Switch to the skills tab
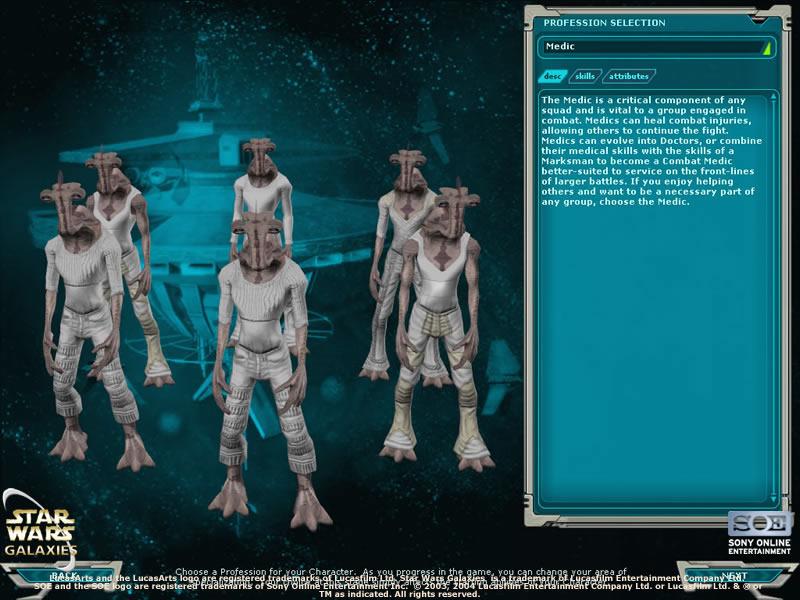The height and width of the screenshot is (600, 800). 585,76
